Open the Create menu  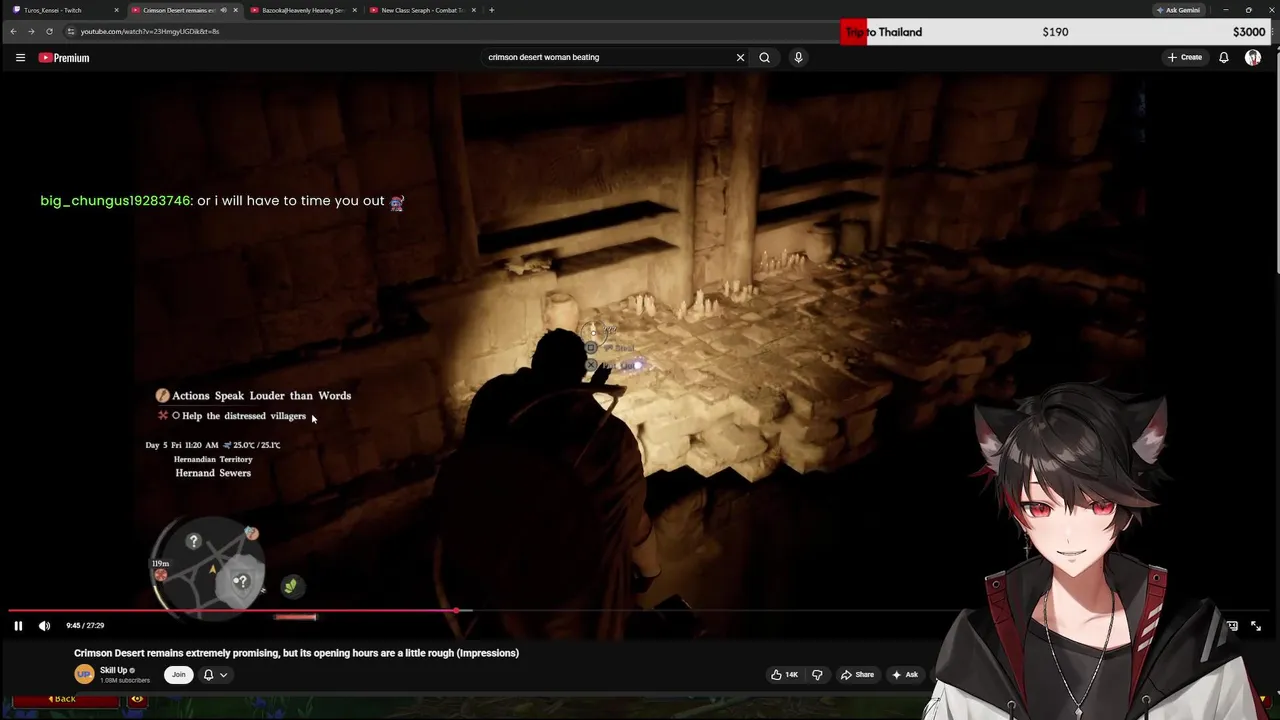coord(1185,58)
